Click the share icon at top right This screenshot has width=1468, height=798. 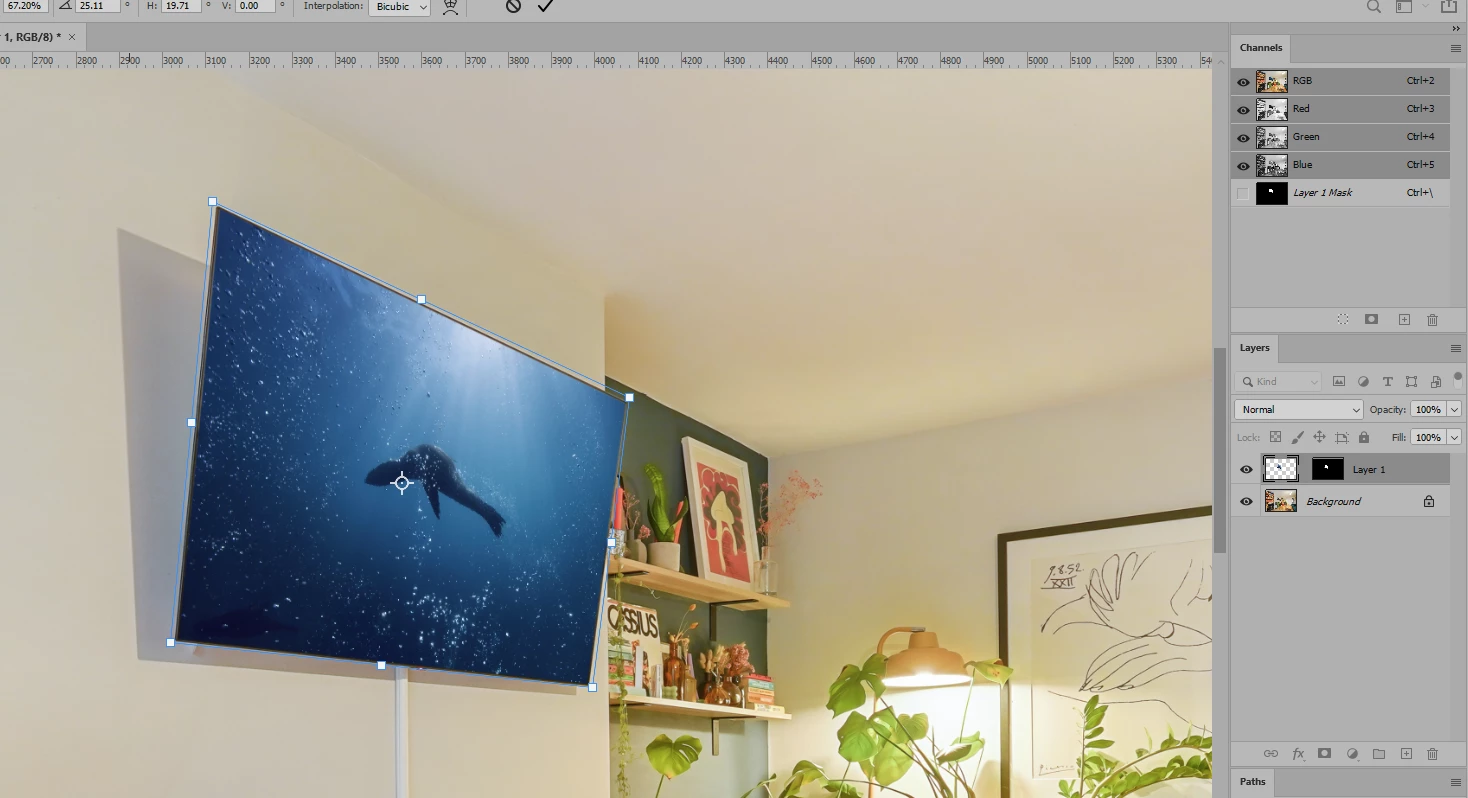coord(1449,6)
